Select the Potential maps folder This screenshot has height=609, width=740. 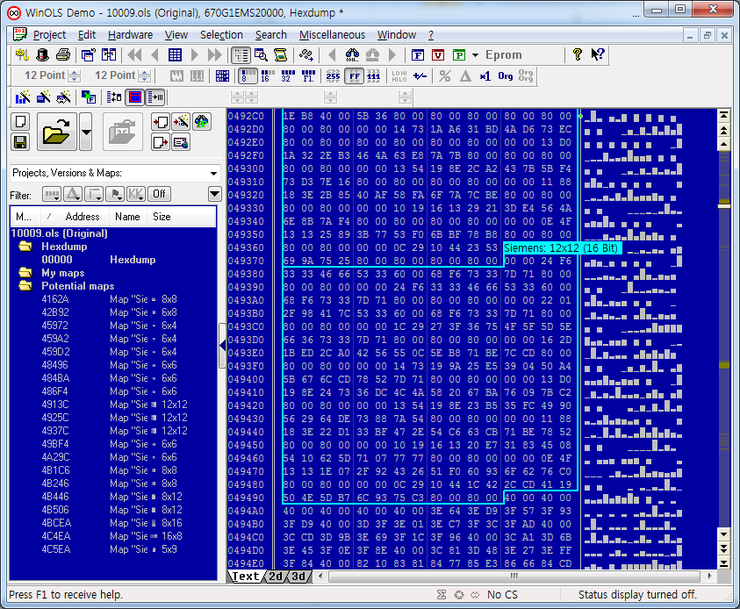click(x=77, y=286)
